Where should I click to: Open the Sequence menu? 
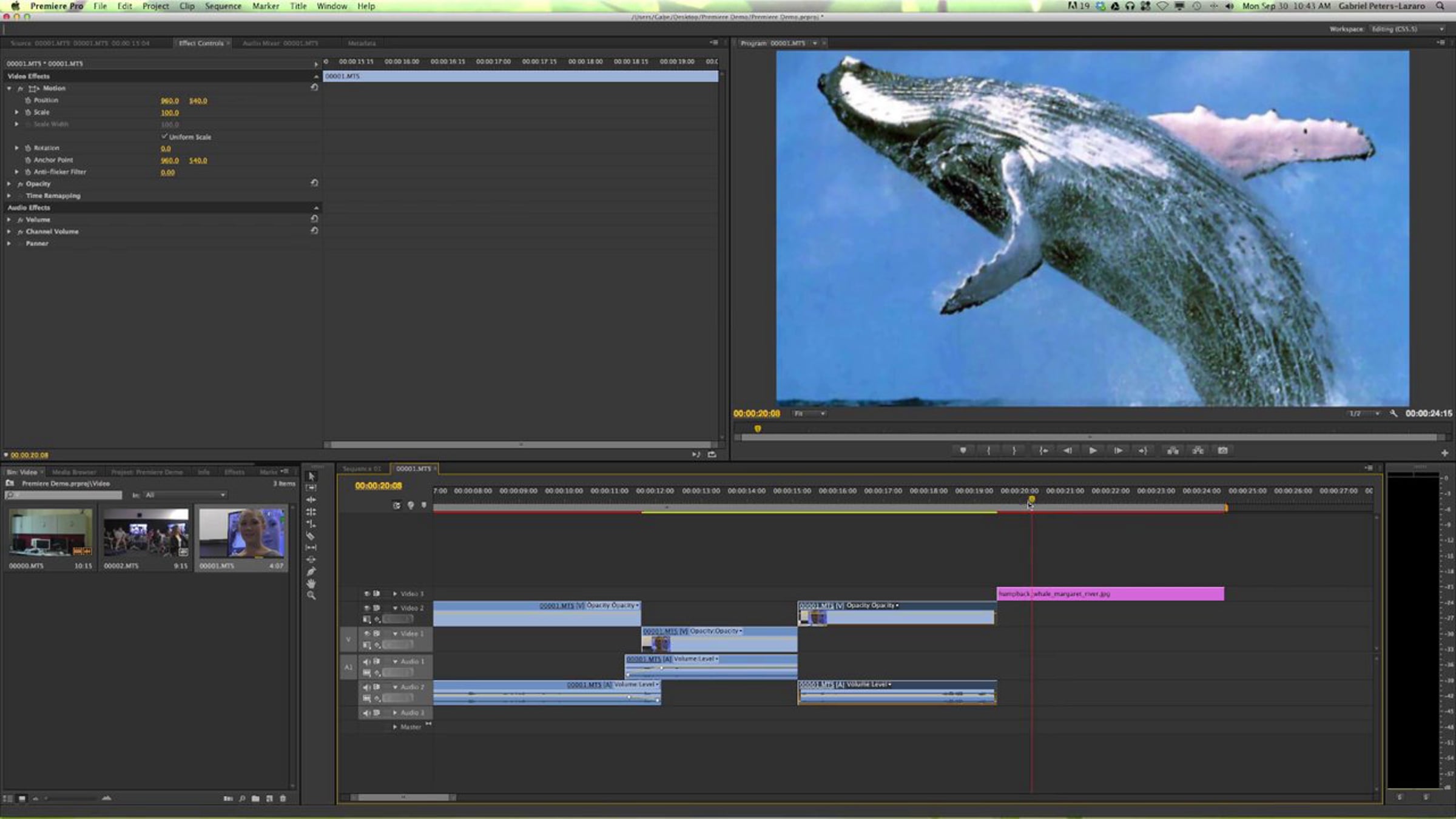tap(223, 6)
